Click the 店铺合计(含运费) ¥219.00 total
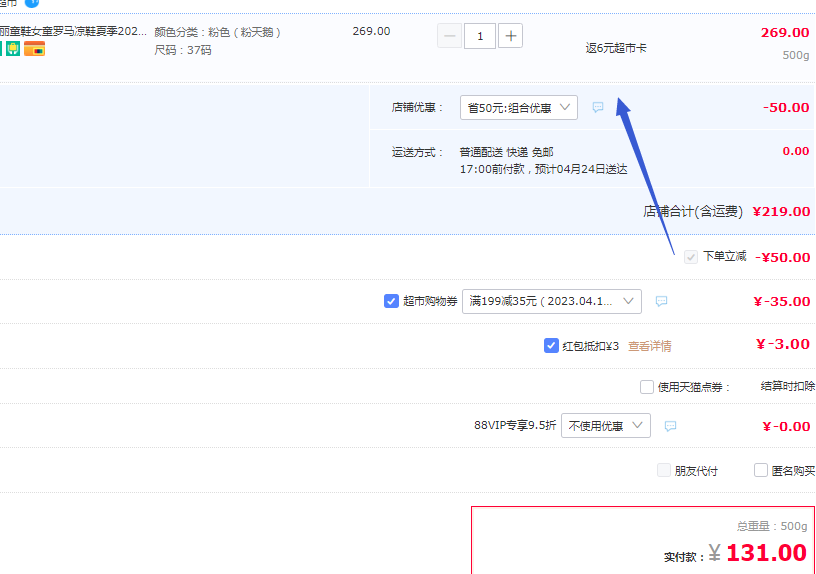816x574 pixels. 726,211
